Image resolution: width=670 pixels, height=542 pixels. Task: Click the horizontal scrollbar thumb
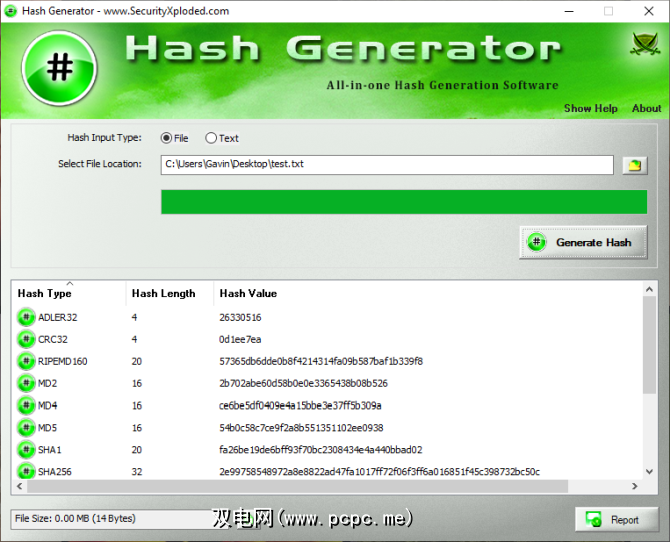pyautogui.click(x=297, y=486)
